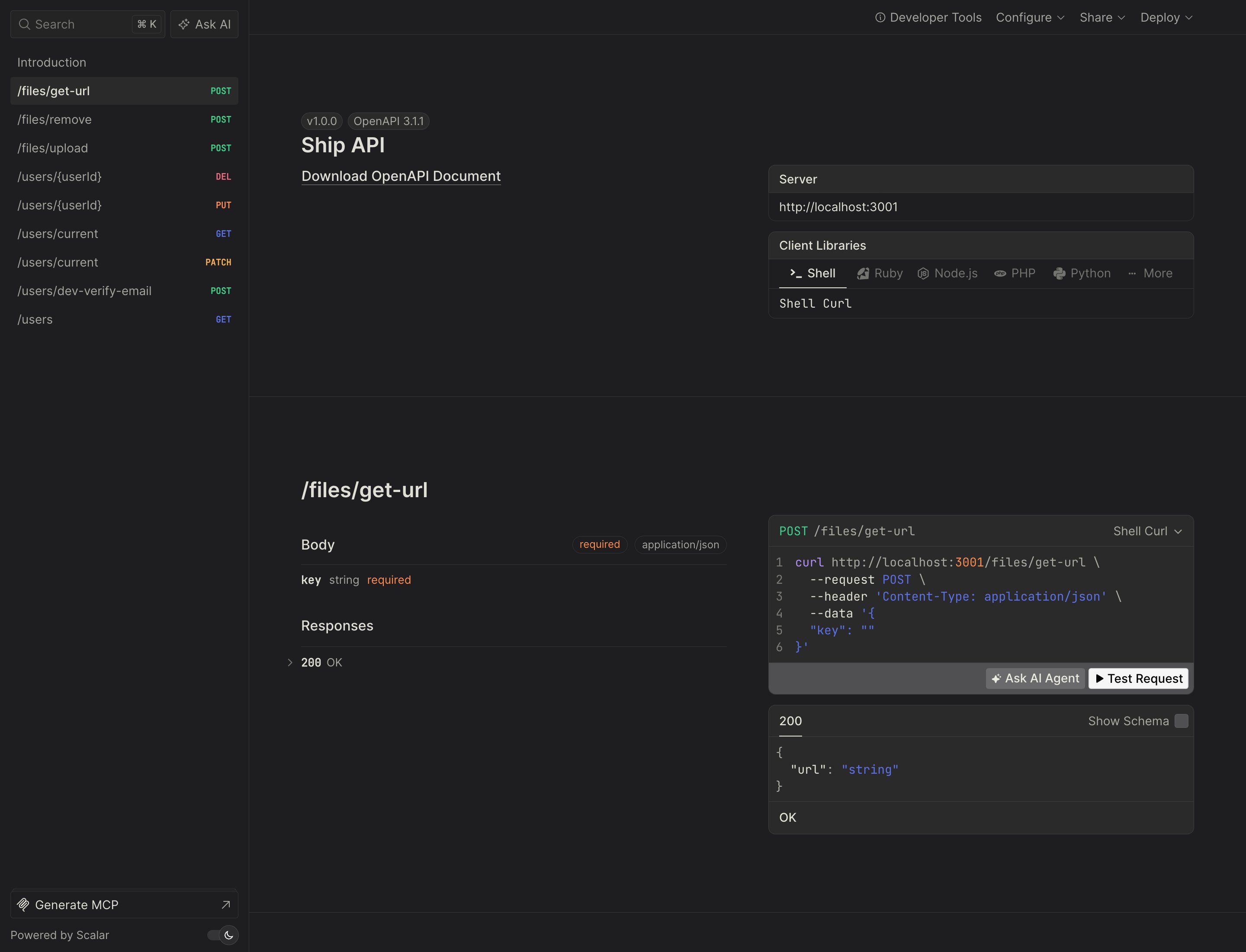
Task: Click the More ellipsis icon
Action: [1132, 273]
